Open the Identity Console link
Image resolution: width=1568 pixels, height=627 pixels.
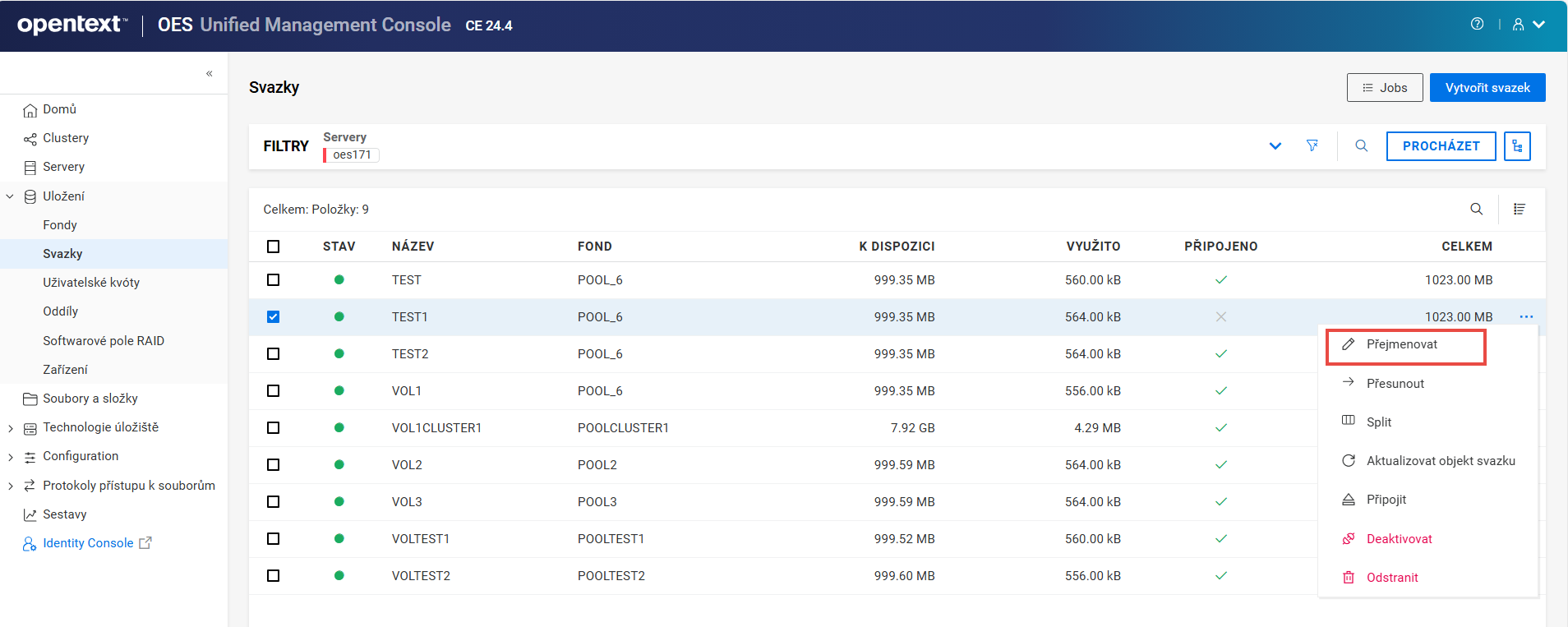click(88, 543)
